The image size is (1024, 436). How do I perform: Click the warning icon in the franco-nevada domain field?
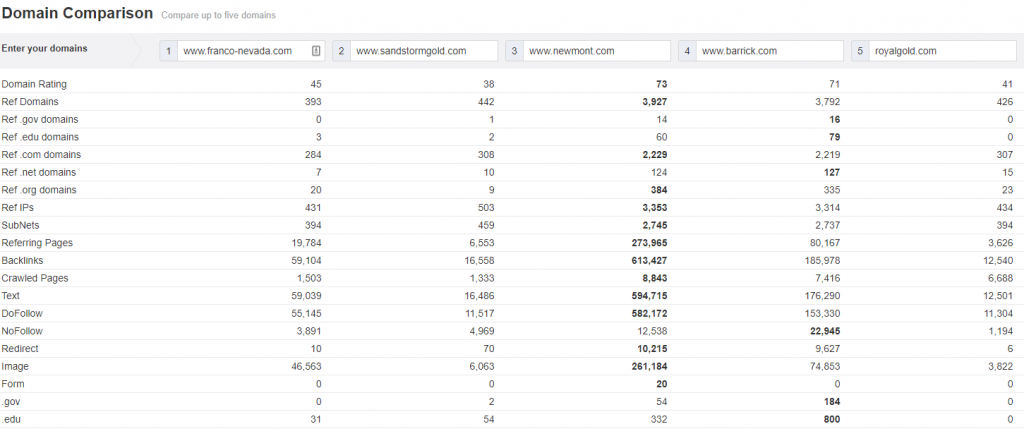tap(316, 51)
